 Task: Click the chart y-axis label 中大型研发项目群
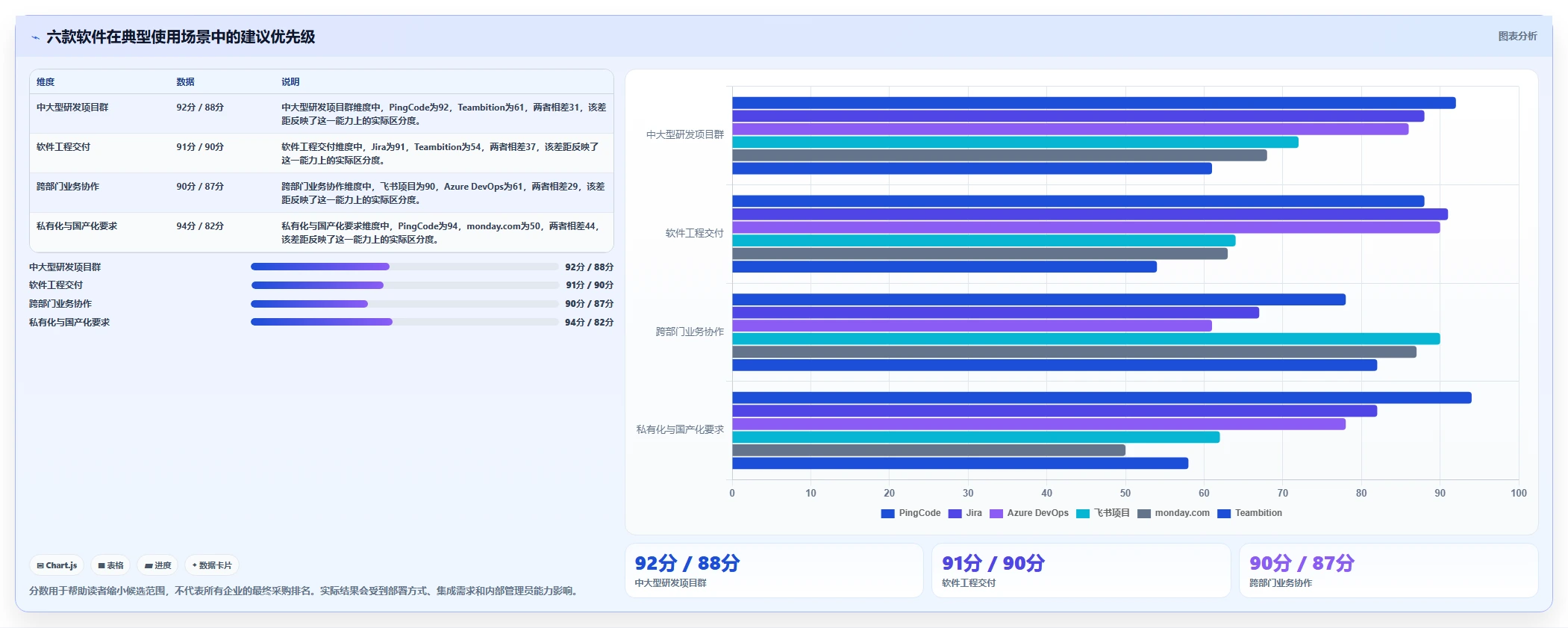pos(685,134)
